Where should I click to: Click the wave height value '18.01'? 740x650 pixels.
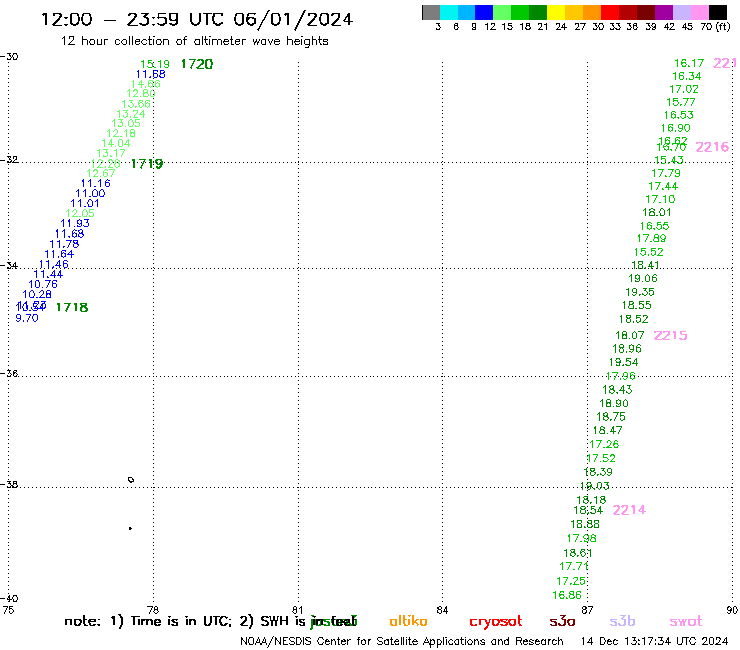657,212
